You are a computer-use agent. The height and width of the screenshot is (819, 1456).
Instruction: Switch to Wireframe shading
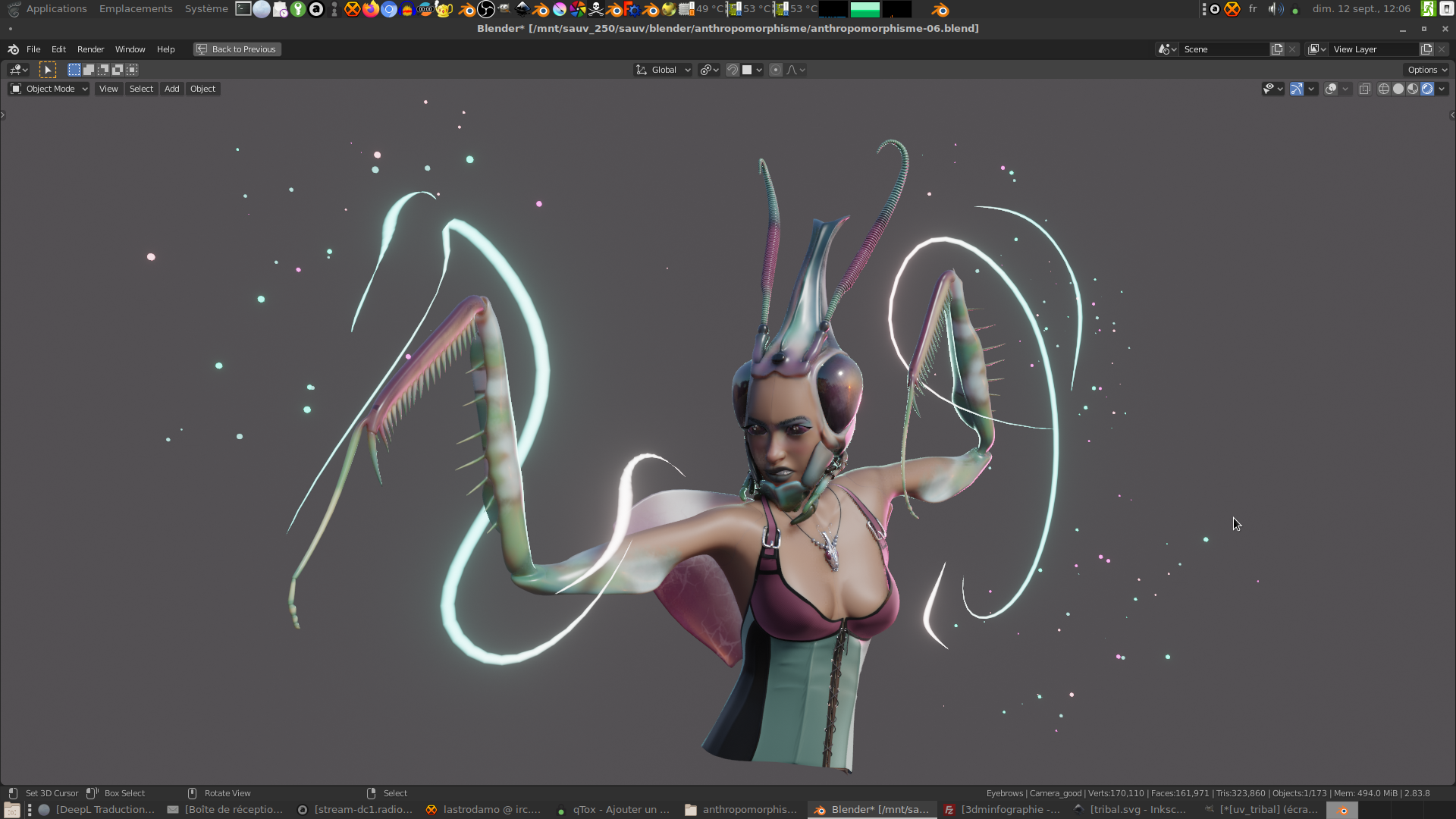(x=1384, y=89)
